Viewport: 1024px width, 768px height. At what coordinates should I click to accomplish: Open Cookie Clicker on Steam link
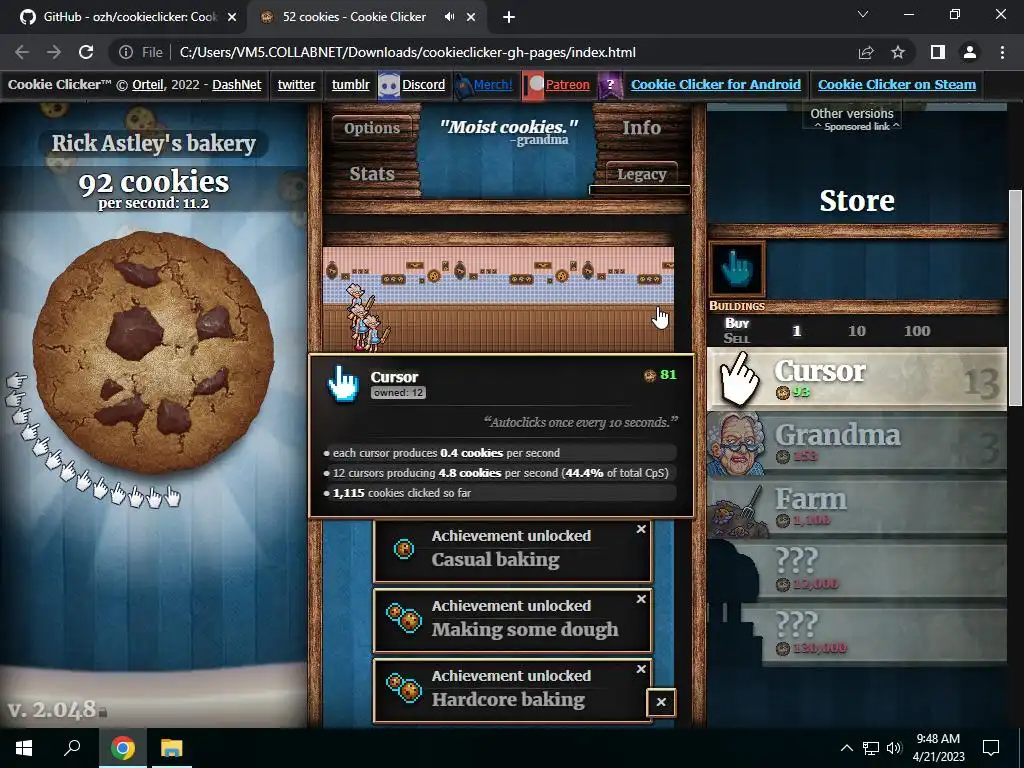897,84
